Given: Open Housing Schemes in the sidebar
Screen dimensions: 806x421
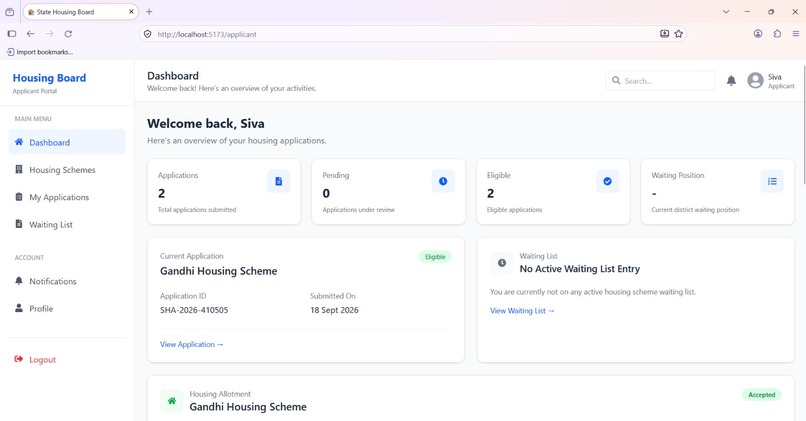Looking at the screenshot, I should point(67,170).
